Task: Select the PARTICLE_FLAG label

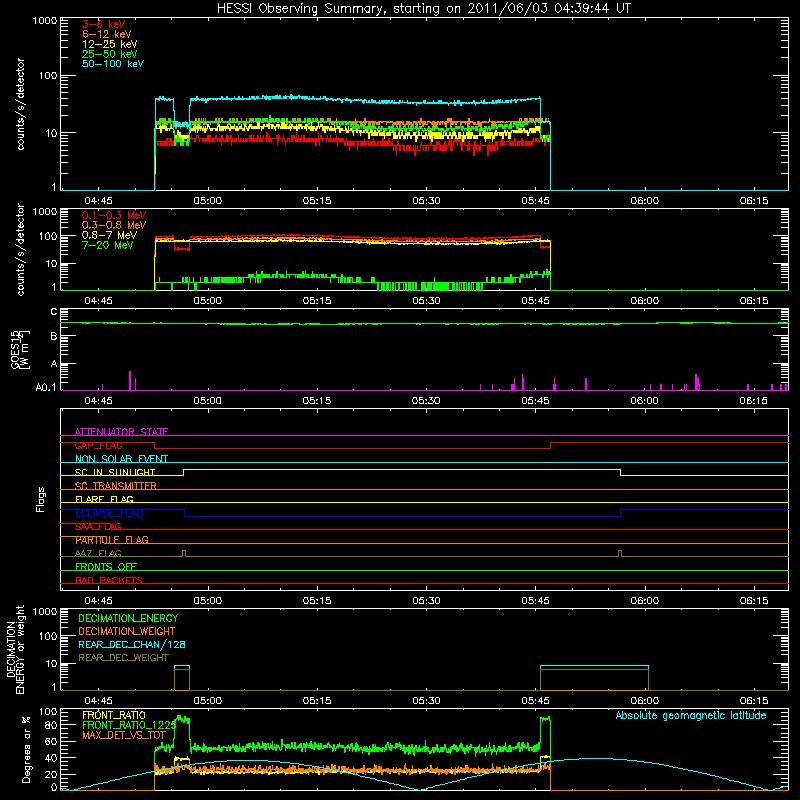Action: (x=112, y=540)
